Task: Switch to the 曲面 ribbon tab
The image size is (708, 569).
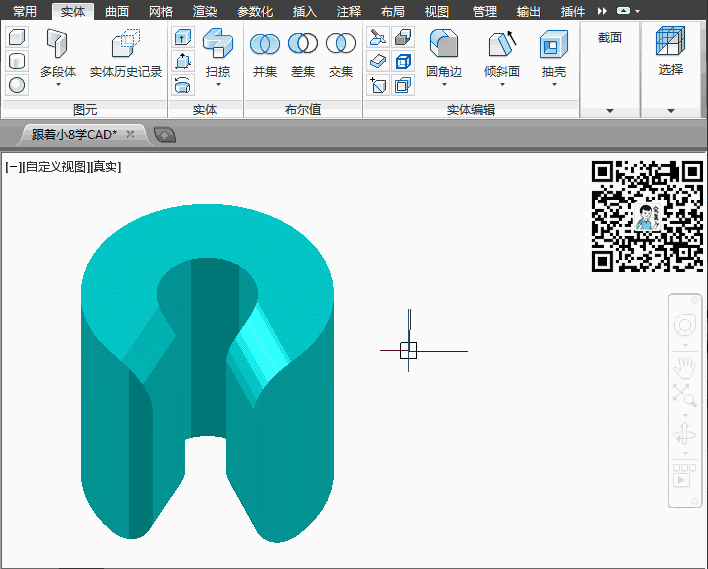Action: 117,11
